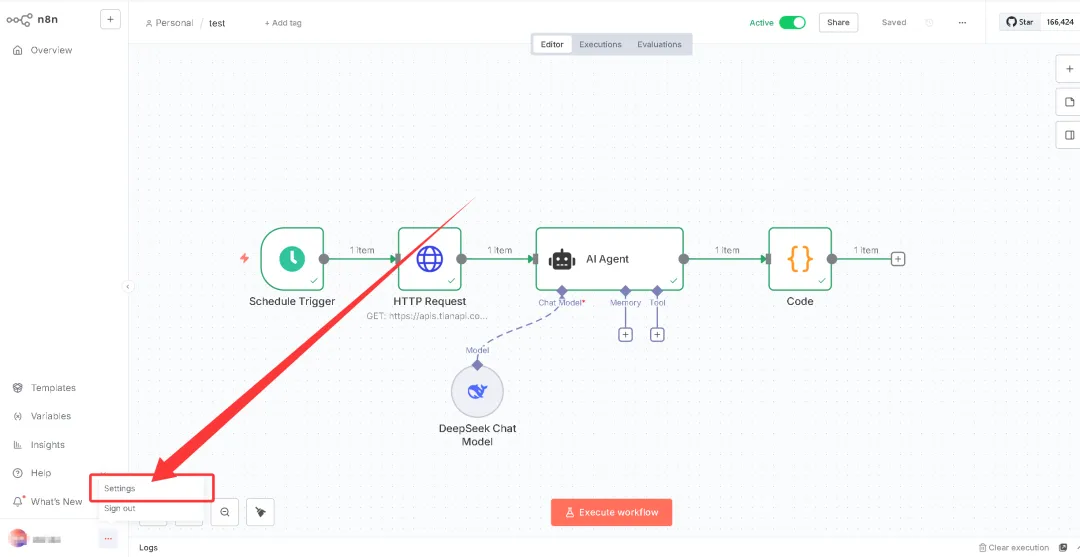Viewport: 1080px width, 557px height.
Task: Open the Templates section
Action: tap(45, 388)
